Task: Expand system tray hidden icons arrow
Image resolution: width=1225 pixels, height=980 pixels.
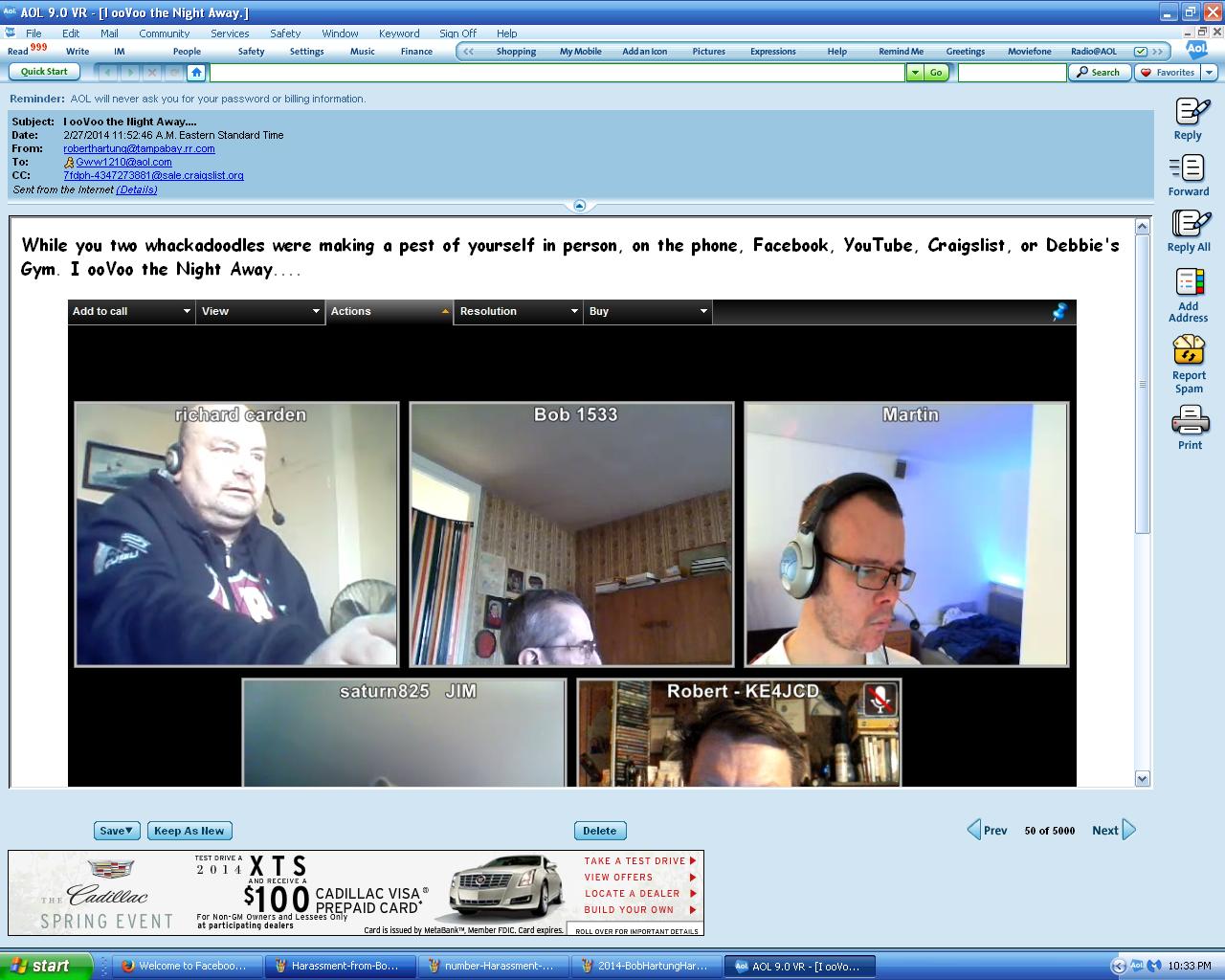Action: tap(1117, 966)
